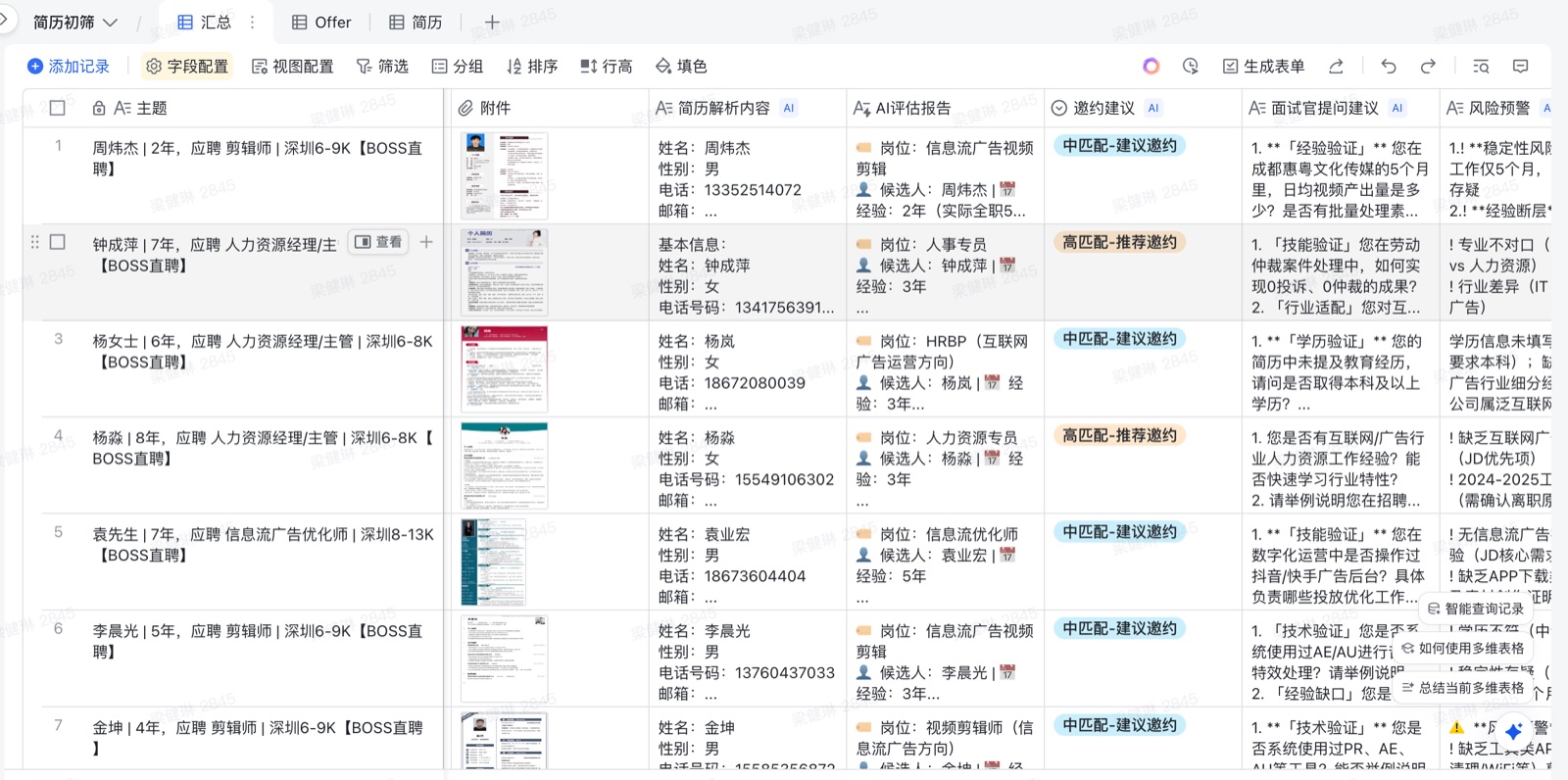Switch to the Offer tab
The width and height of the screenshot is (1568, 780).
321,22
